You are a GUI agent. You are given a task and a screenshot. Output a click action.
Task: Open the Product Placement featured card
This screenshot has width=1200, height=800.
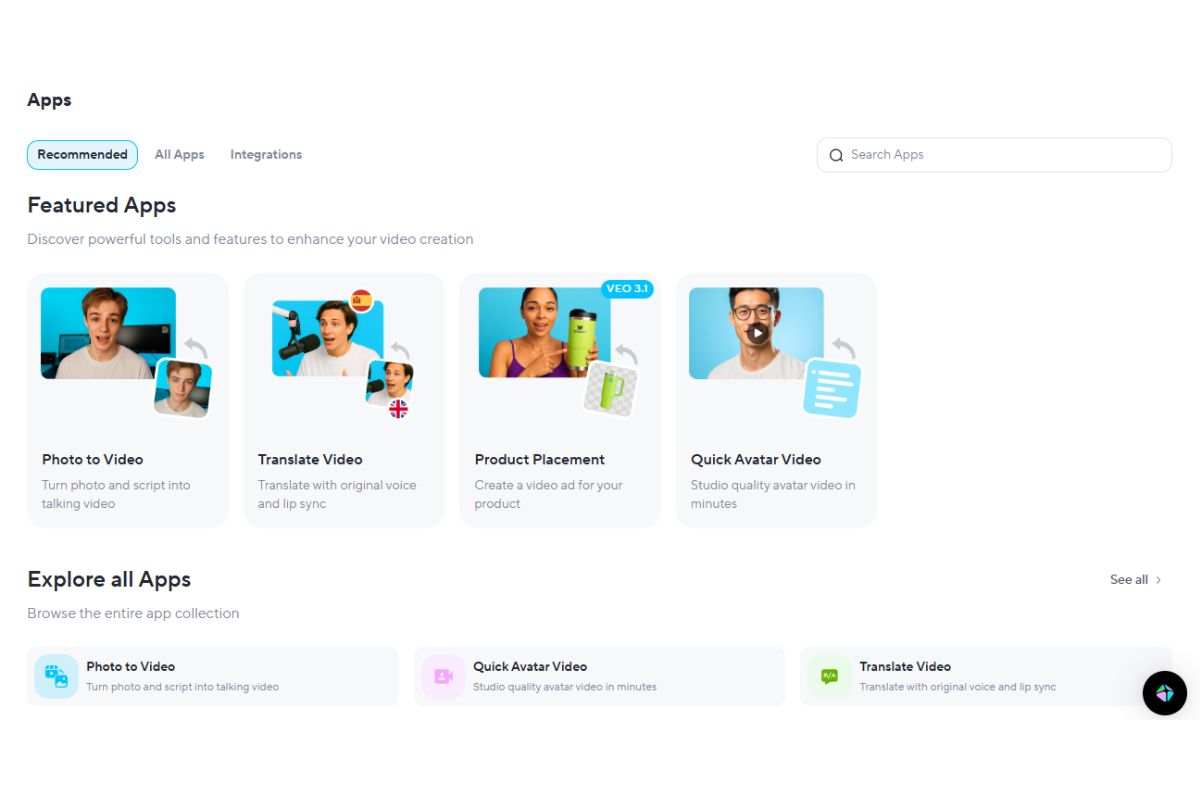(559, 400)
